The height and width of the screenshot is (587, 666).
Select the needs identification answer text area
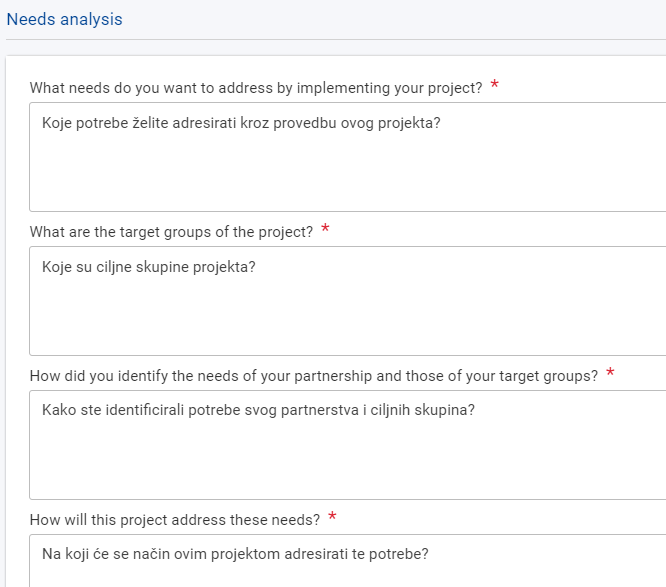click(347, 458)
